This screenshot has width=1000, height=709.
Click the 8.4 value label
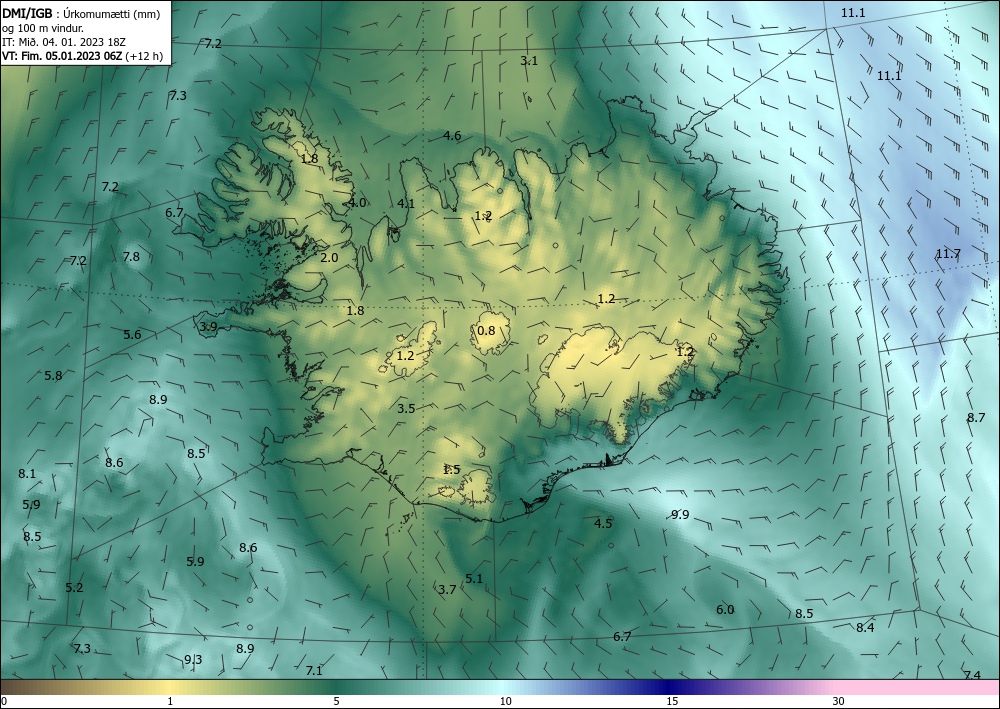point(865,627)
